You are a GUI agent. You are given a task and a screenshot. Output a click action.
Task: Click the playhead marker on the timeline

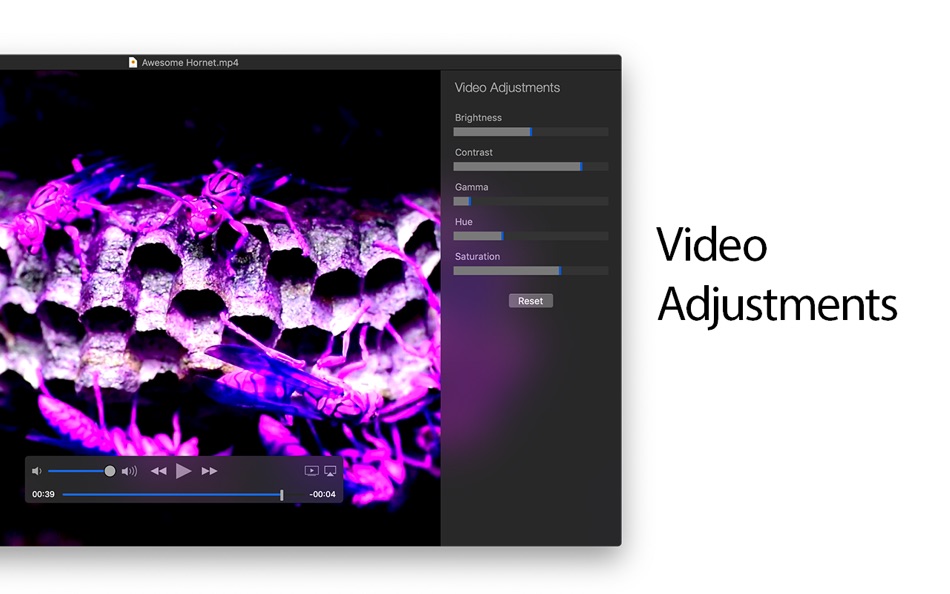tap(282, 494)
